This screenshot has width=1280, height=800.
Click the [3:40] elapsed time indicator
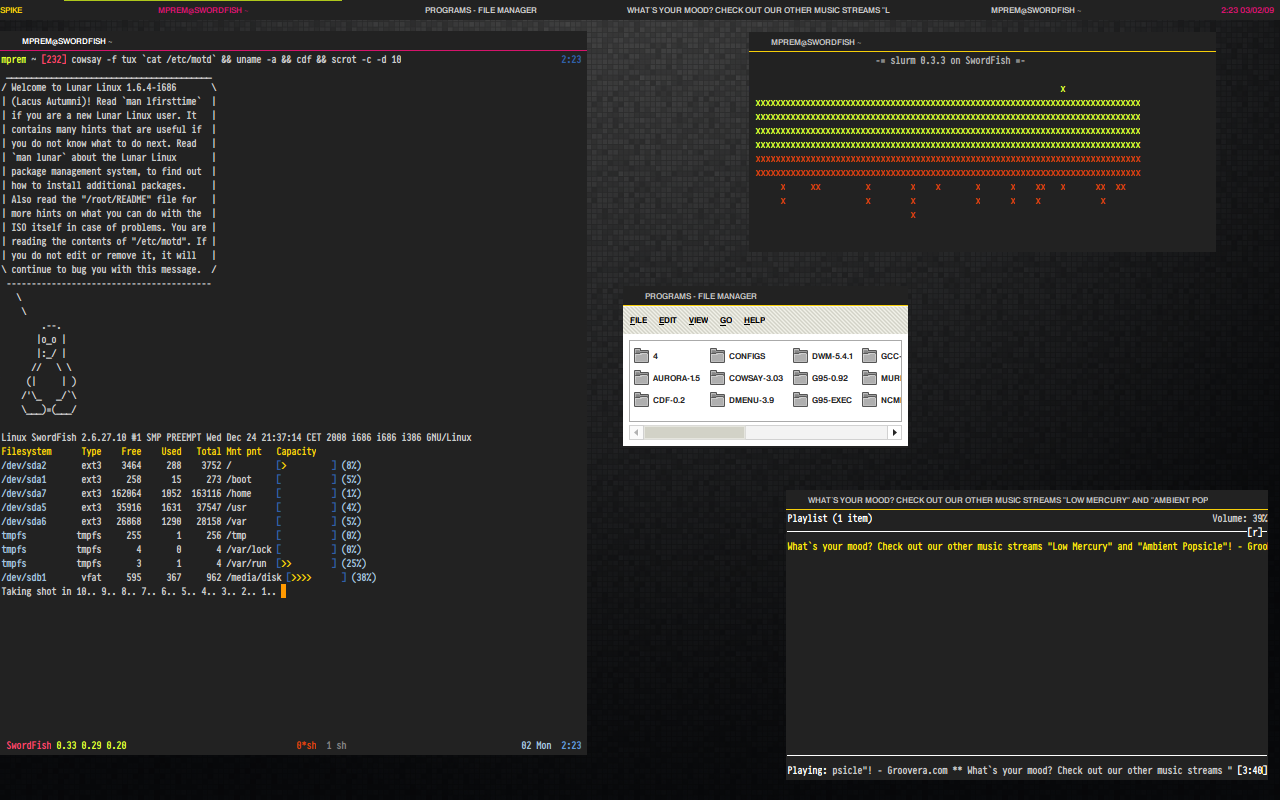[x=1252, y=770]
